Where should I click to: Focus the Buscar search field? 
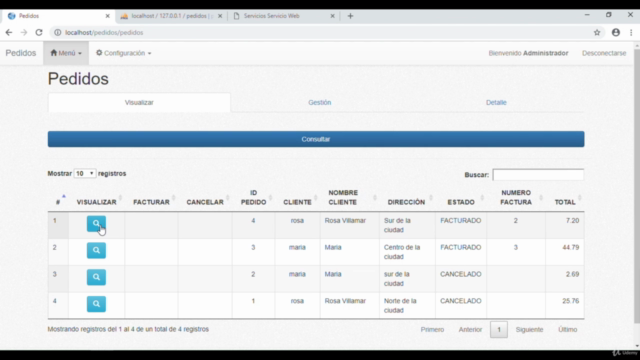click(538, 175)
